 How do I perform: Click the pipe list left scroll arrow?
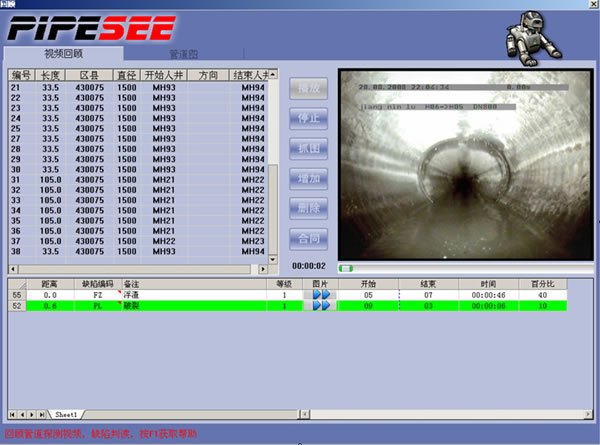tap(13, 269)
